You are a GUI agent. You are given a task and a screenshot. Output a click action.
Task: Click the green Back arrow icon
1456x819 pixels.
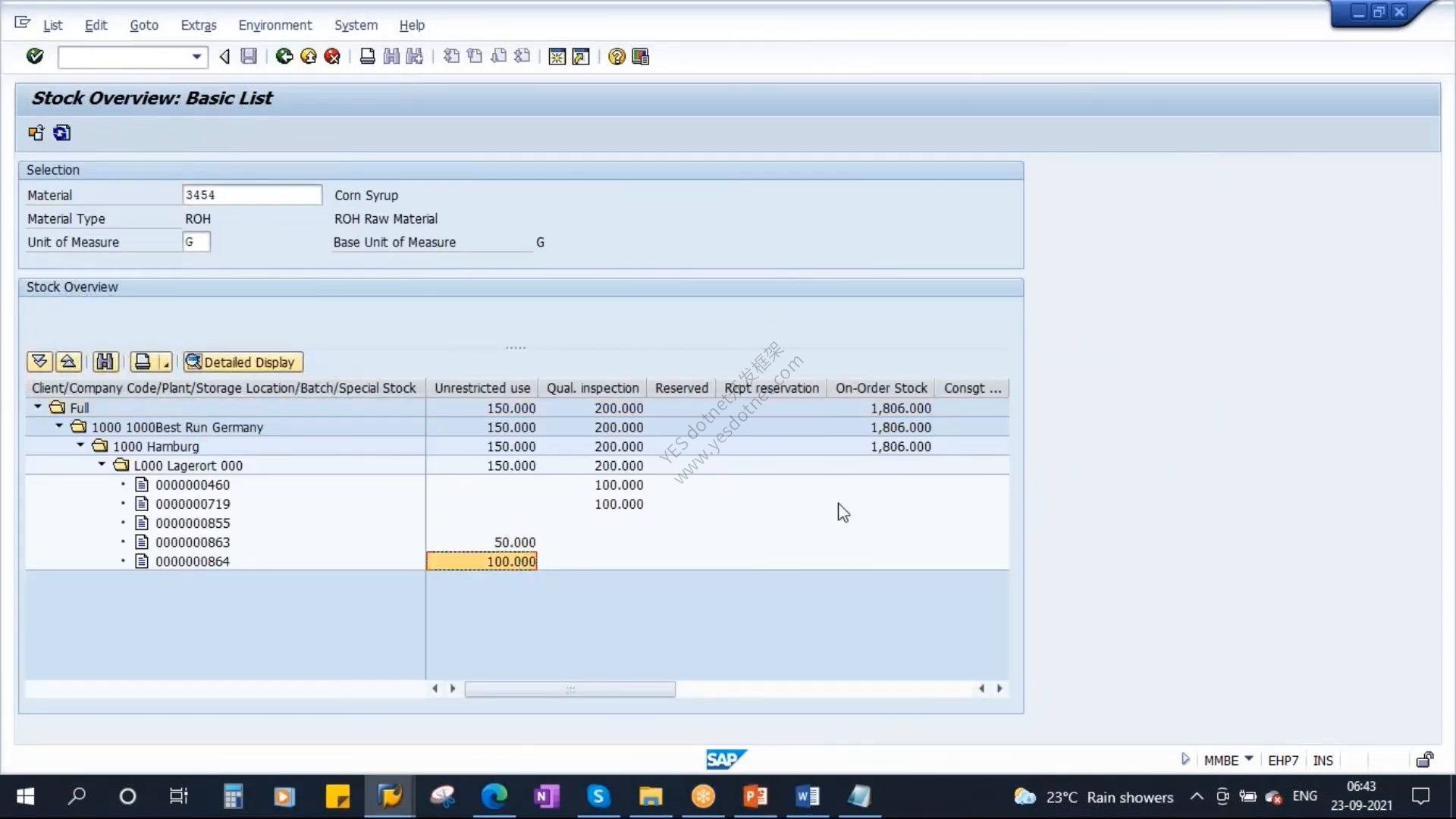pyautogui.click(x=284, y=56)
